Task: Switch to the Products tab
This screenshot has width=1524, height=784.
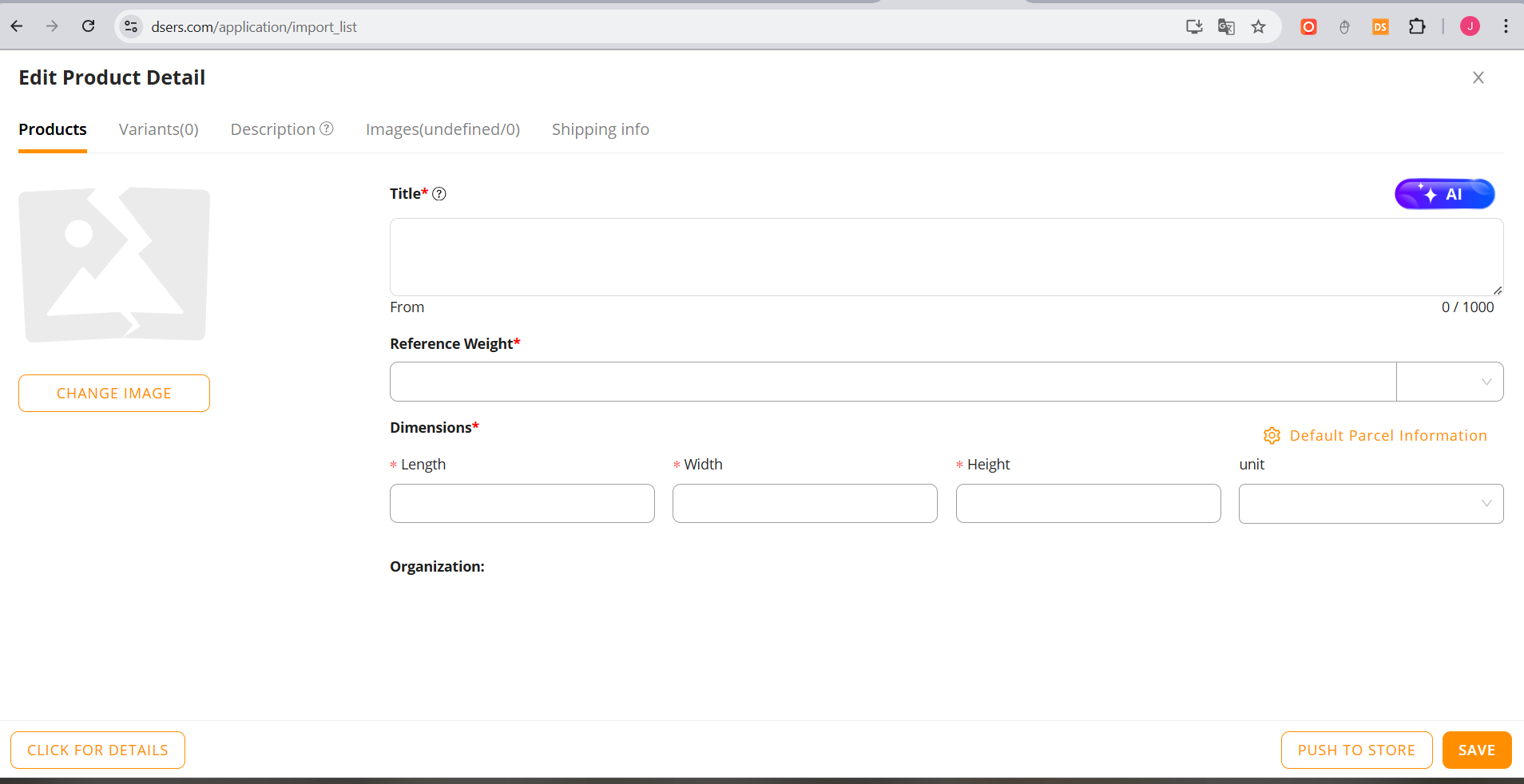Action: click(x=53, y=129)
